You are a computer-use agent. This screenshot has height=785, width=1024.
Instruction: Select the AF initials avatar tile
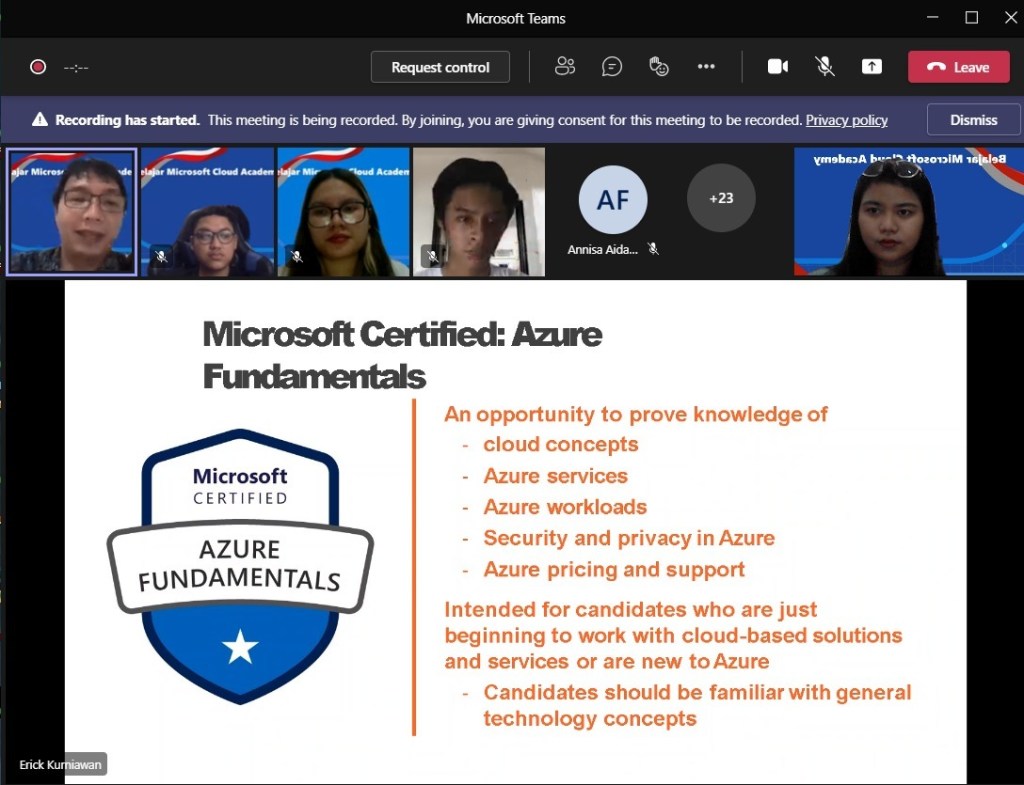point(613,200)
